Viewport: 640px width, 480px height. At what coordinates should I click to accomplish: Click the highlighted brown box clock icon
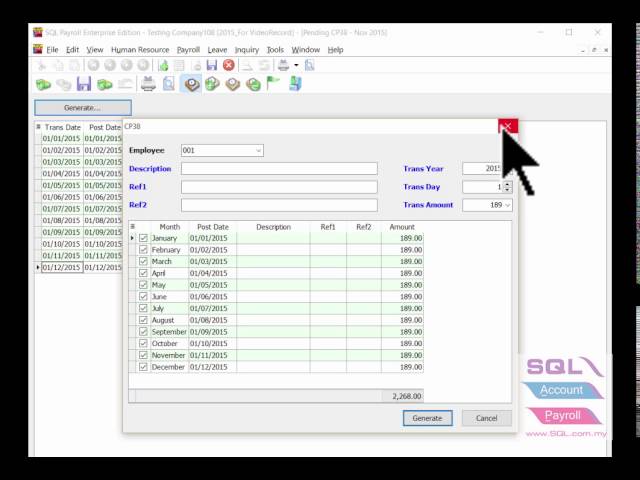[191, 84]
